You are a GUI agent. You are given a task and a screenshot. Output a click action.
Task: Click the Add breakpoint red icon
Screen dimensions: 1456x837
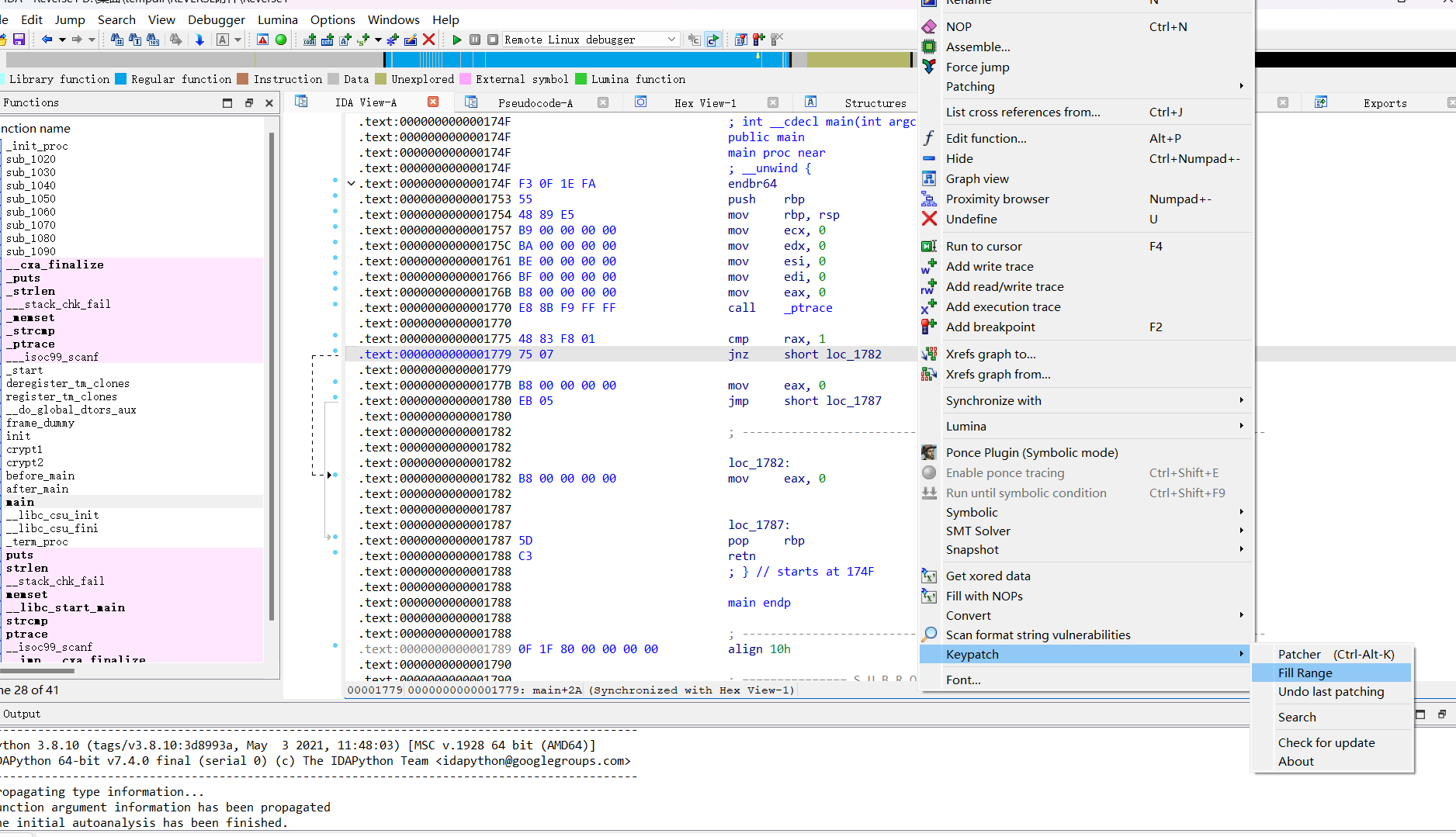928,327
